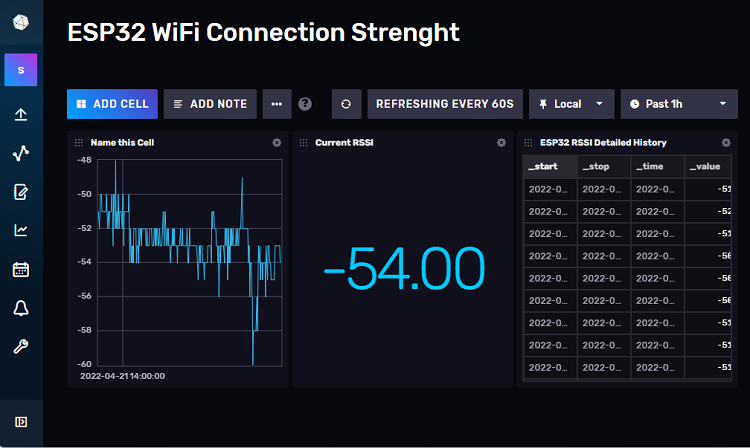
Task: Open the Data Explorer graph icon
Action: (x=21, y=153)
